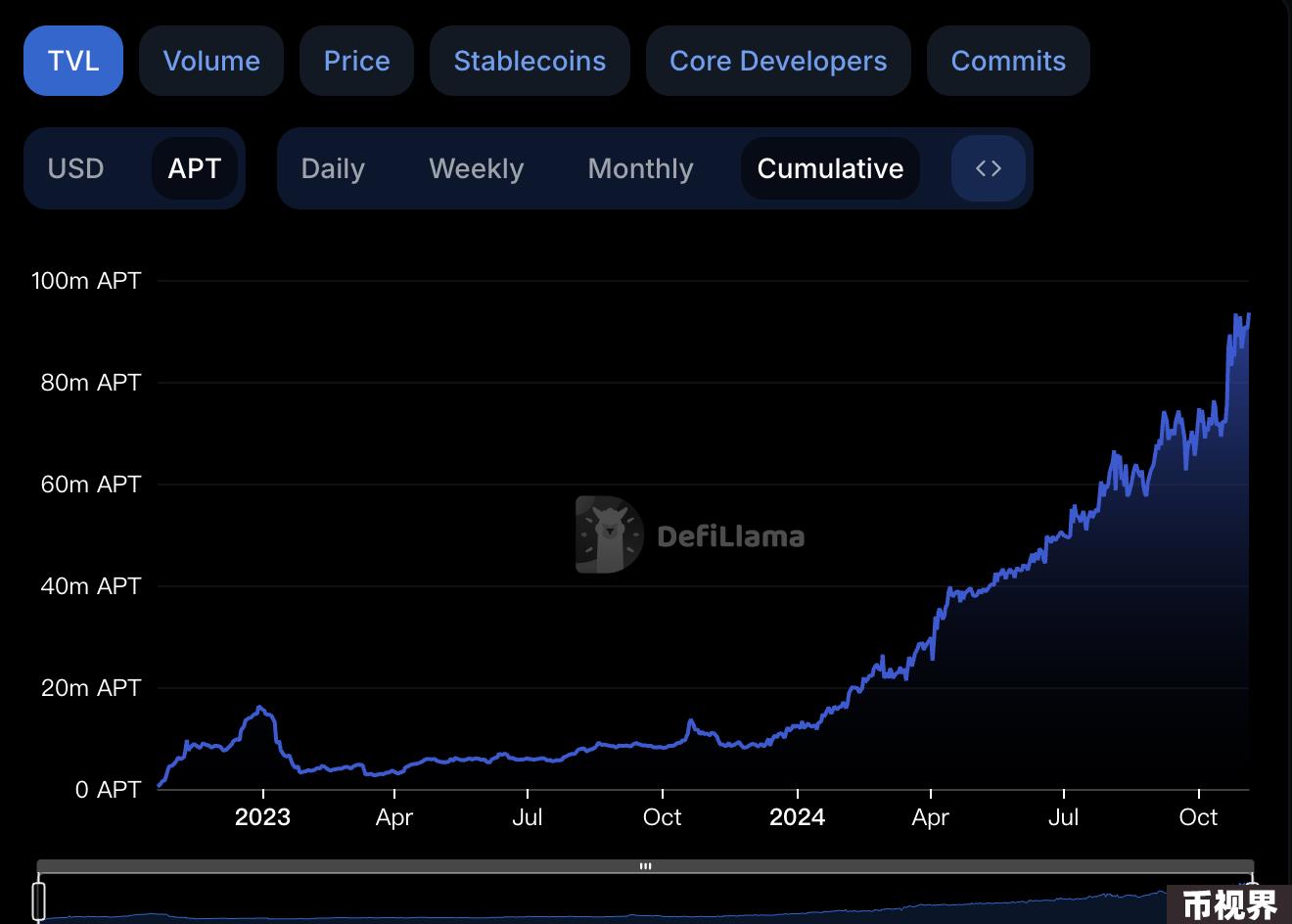Select Cumulative grouping option
Viewport: 1292px width, 924px height.
(830, 168)
